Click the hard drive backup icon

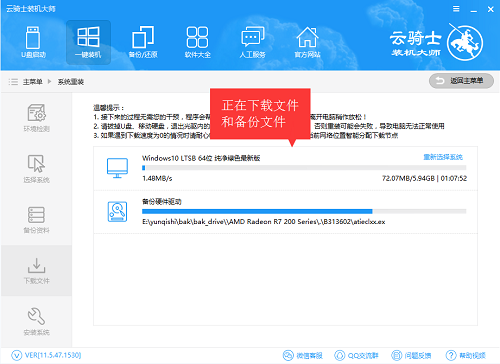117,211
